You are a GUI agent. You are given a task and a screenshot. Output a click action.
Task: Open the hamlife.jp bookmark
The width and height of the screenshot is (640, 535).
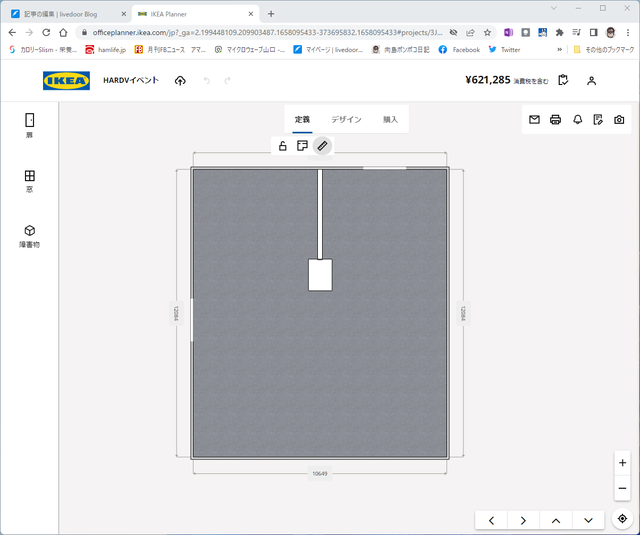[x=106, y=49]
